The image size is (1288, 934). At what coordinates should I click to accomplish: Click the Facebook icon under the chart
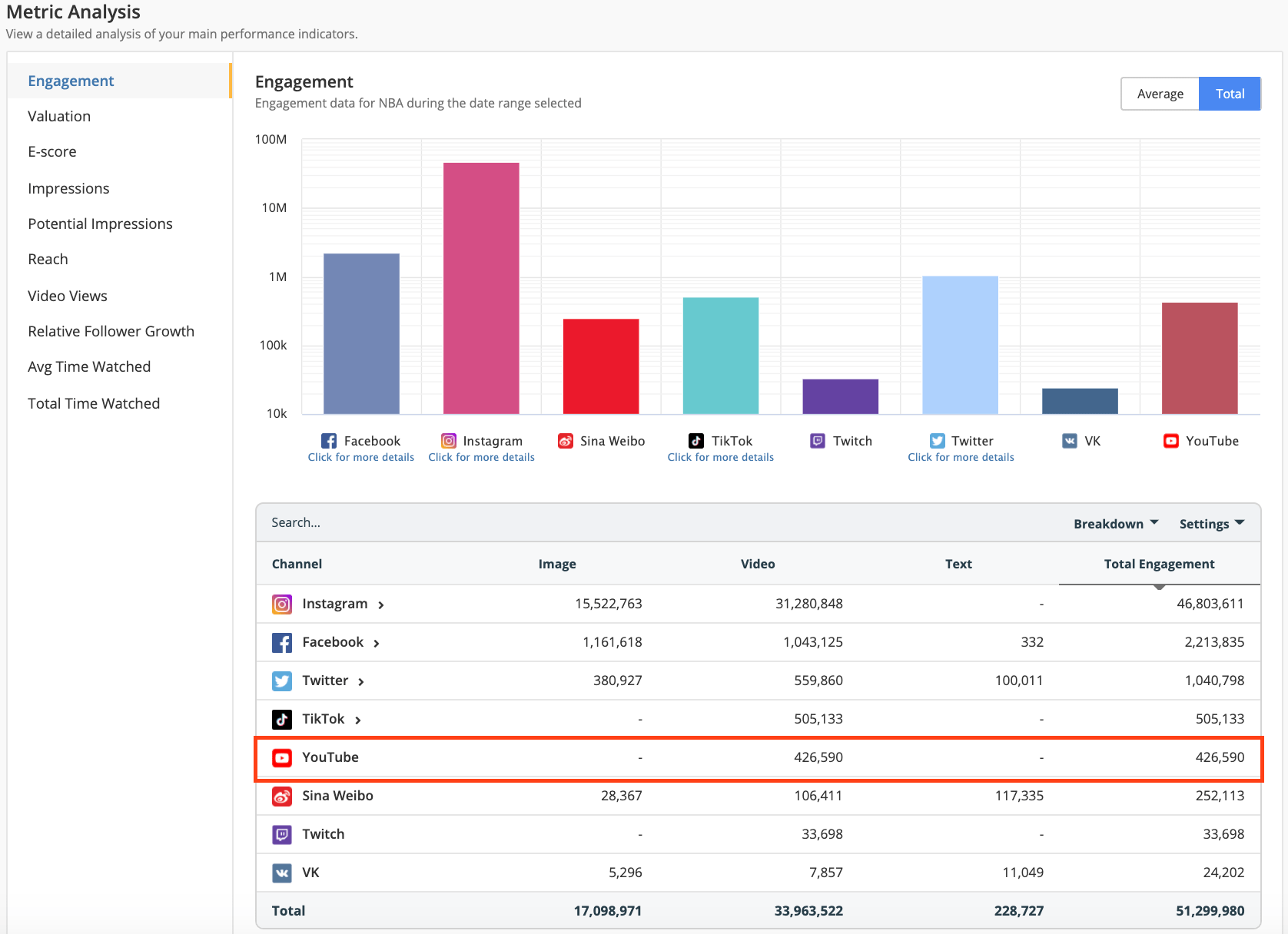click(x=329, y=441)
